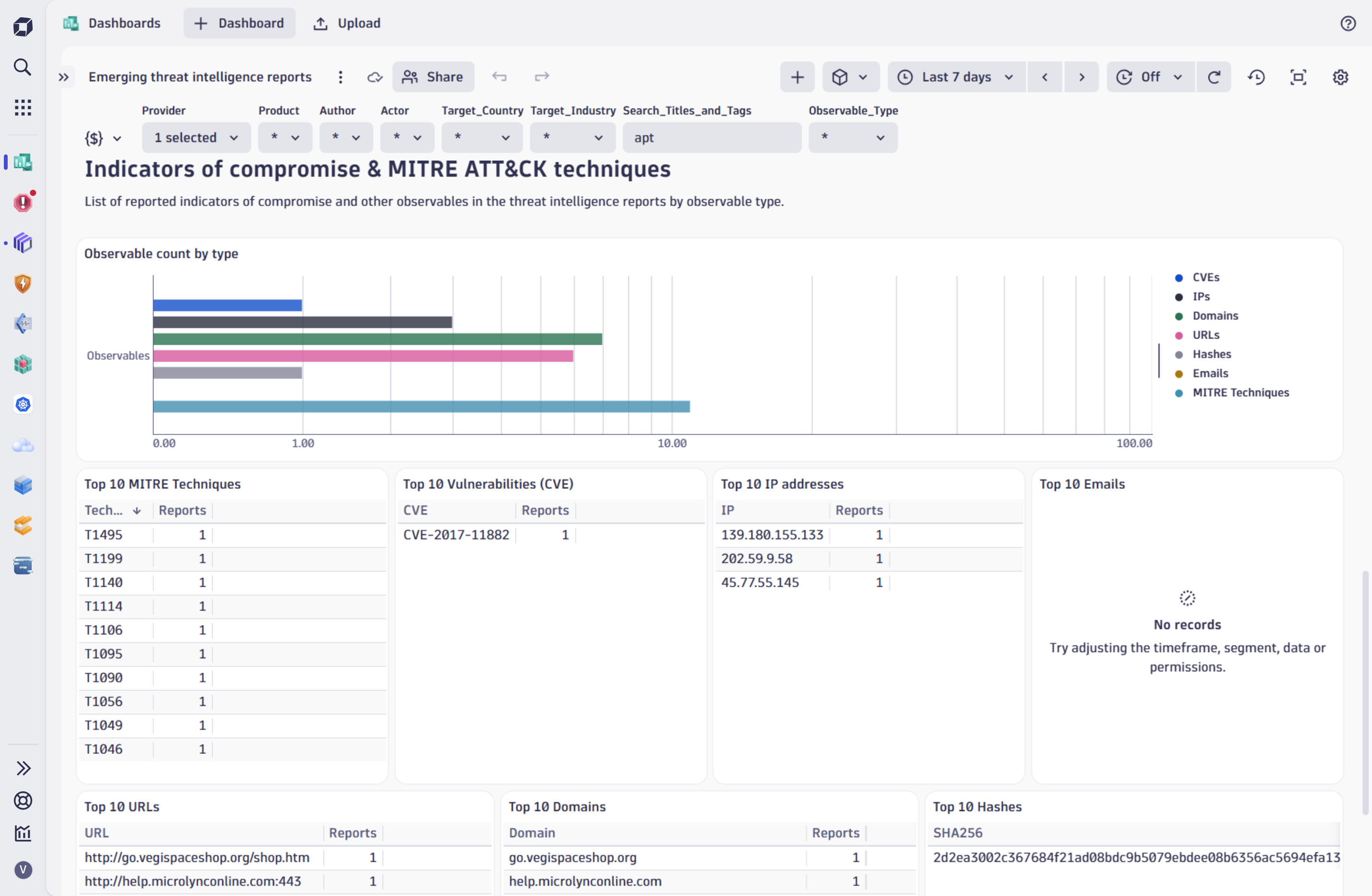1372x896 pixels.
Task: Open the Provider 1 selected dropdown
Action: click(196, 137)
